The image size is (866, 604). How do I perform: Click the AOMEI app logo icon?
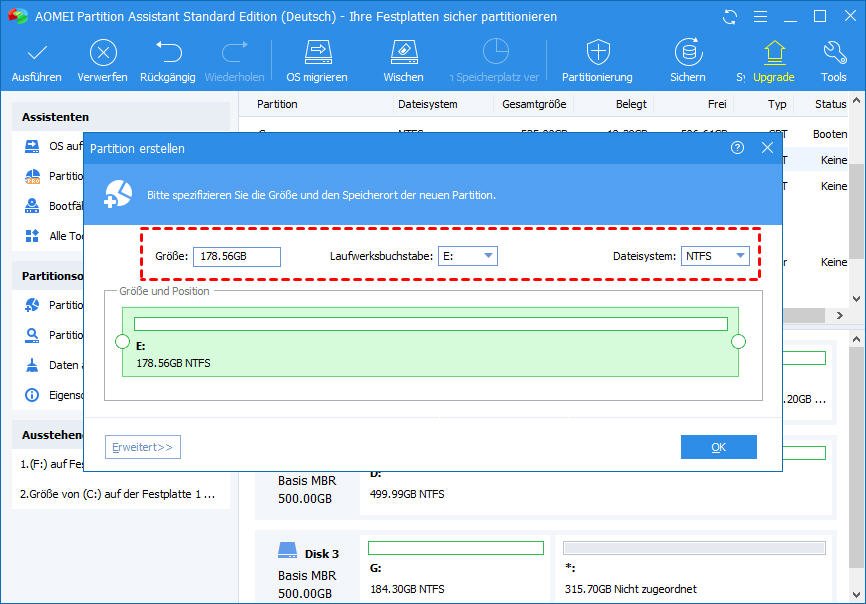[17, 15]
